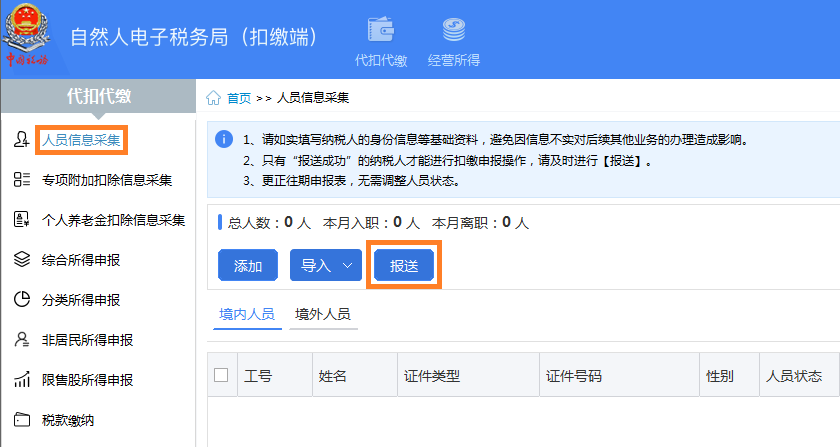Switch to the 境外人员 tab
Image resolution: width=840 pixels, height=447 pixels.
pyautogui.click(x=322, y=314)
